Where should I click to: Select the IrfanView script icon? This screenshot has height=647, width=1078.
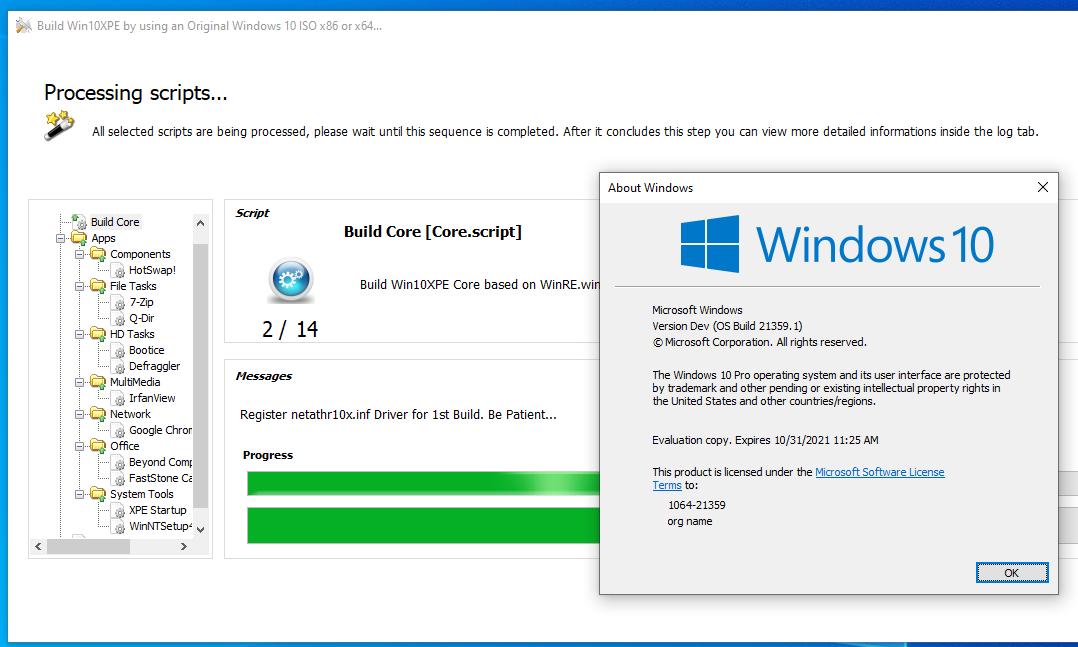[118, 398]
